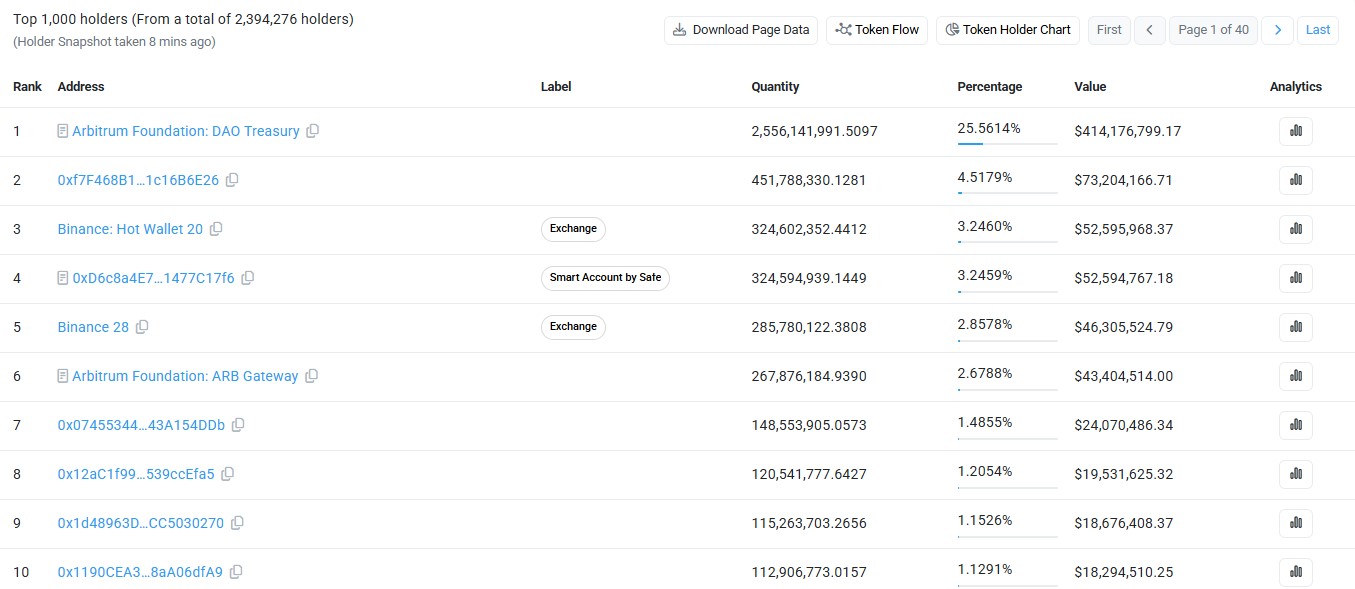Click the Quantity column header

tap(775, 87)
